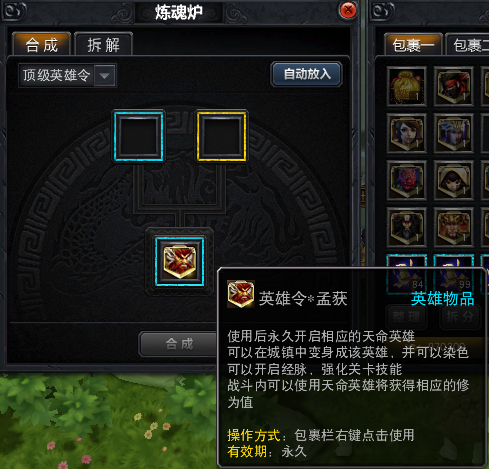Choose the red demon mask hero token
This screenshot has height=469, width=489.
406,180
